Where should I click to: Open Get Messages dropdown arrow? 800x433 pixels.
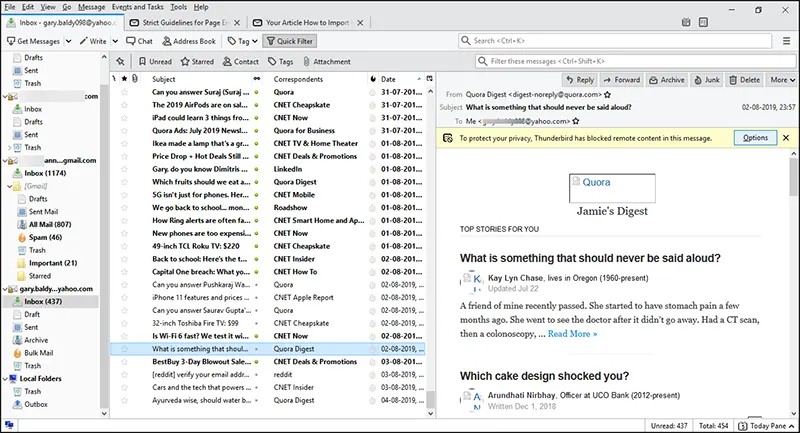(x=68, y=41)
